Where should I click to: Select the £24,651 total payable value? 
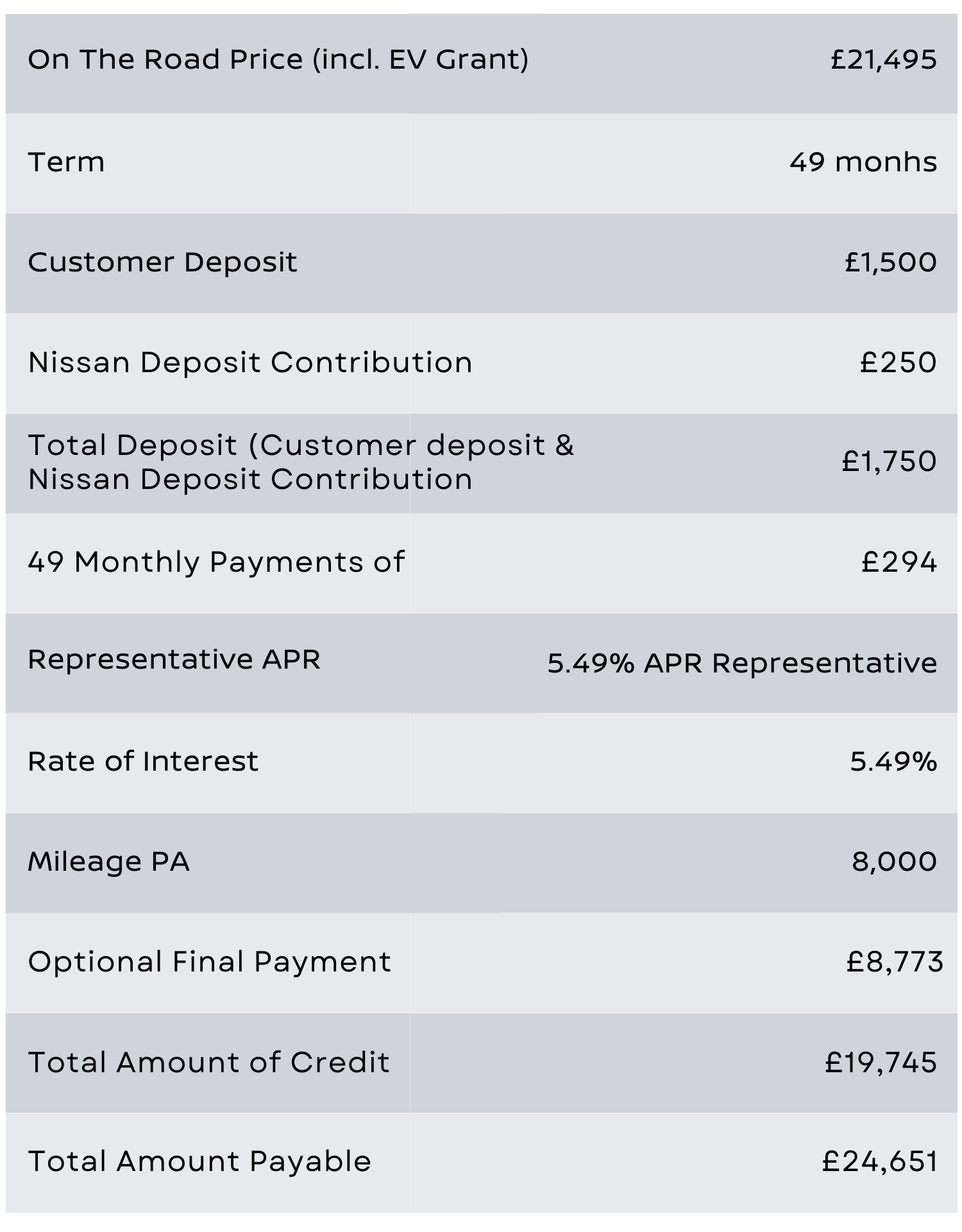(x=879, y=1161)
